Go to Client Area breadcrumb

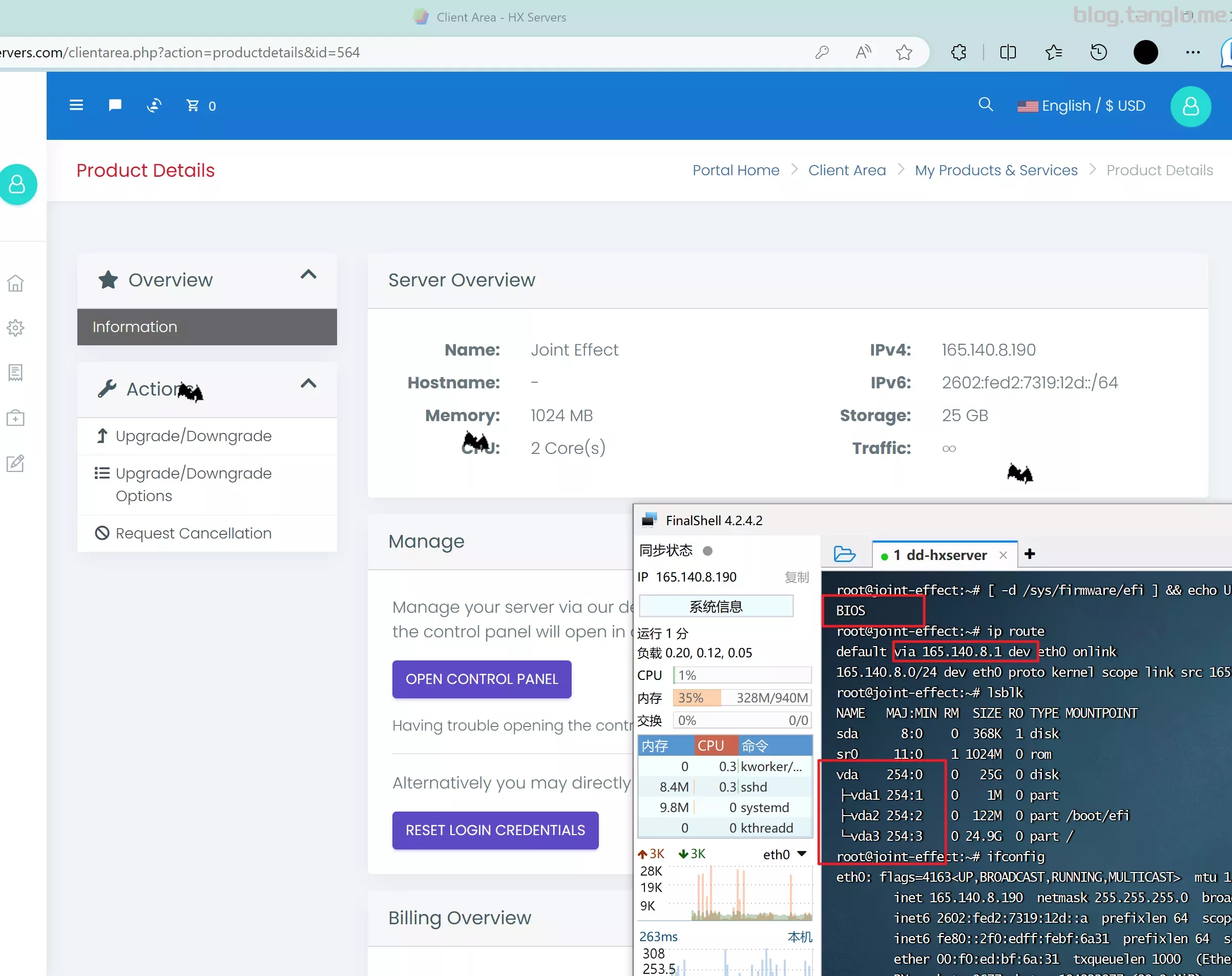847,170
